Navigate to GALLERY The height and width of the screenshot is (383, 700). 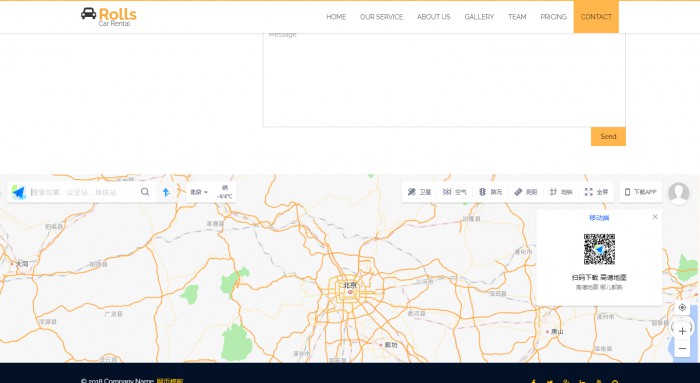coord(479,17)
